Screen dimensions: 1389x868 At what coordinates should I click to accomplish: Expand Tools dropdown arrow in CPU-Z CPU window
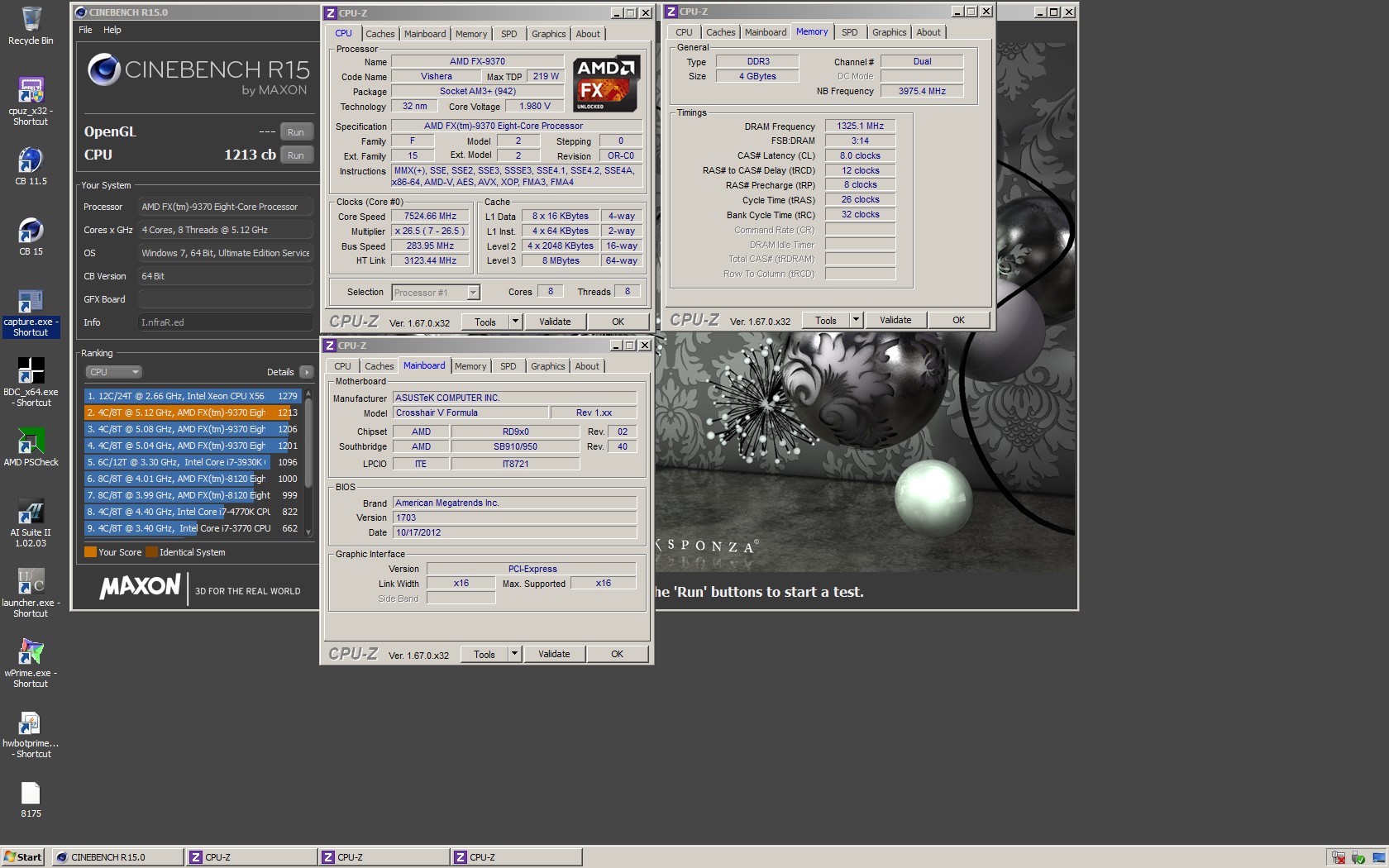click(x=515, y=322)
